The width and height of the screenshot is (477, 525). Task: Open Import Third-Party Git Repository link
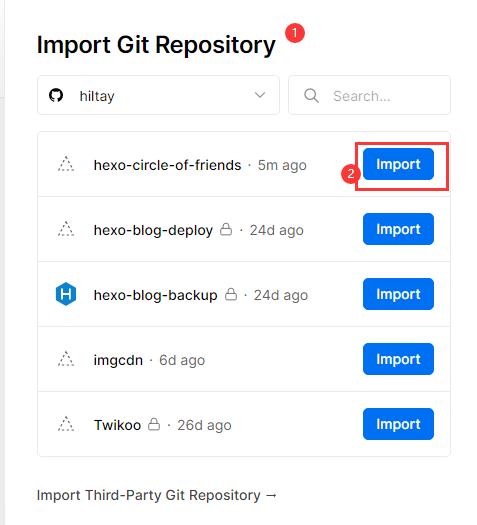pyautogui.click(x=157, y=495)
